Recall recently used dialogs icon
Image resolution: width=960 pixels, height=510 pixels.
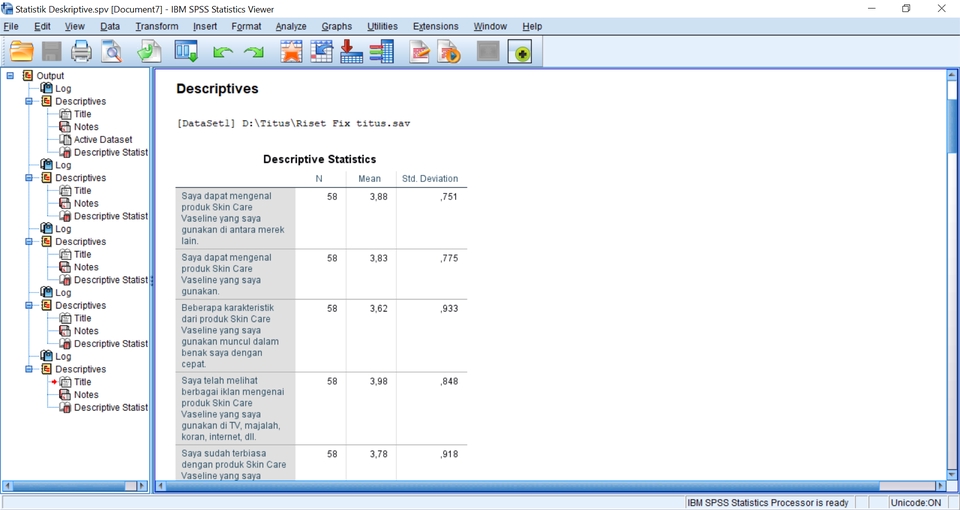(186, 51)
